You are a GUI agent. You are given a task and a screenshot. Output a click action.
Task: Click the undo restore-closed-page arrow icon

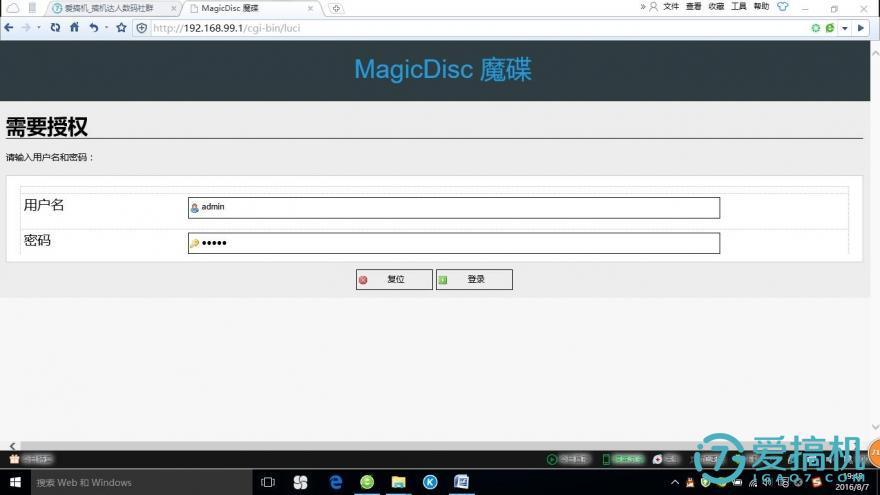point(94,28)
